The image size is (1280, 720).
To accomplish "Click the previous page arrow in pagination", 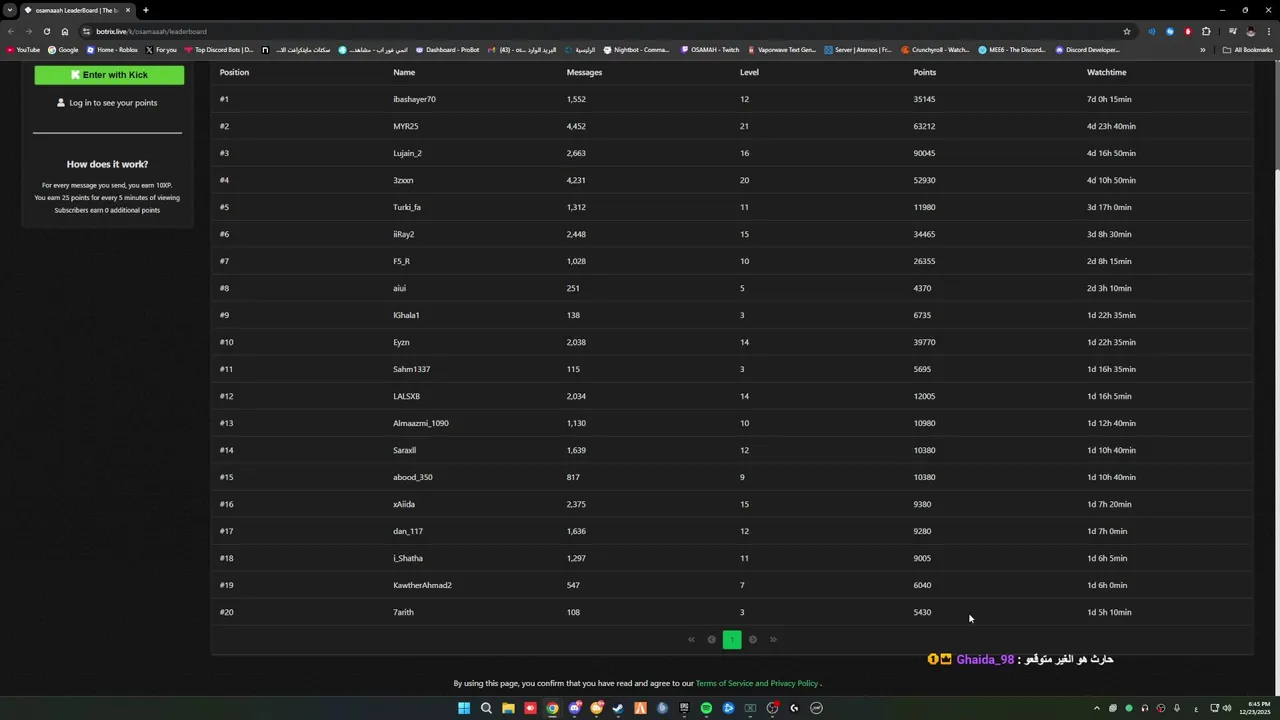I will pos(712,640).
